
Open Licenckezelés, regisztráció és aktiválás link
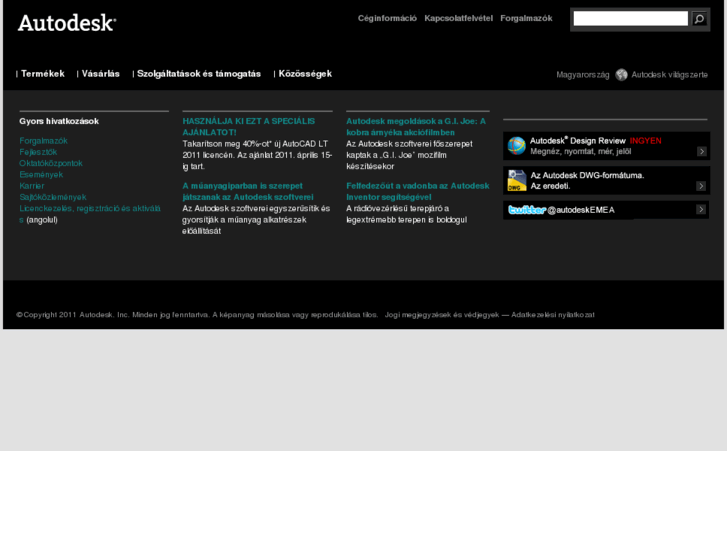point(90,214)
